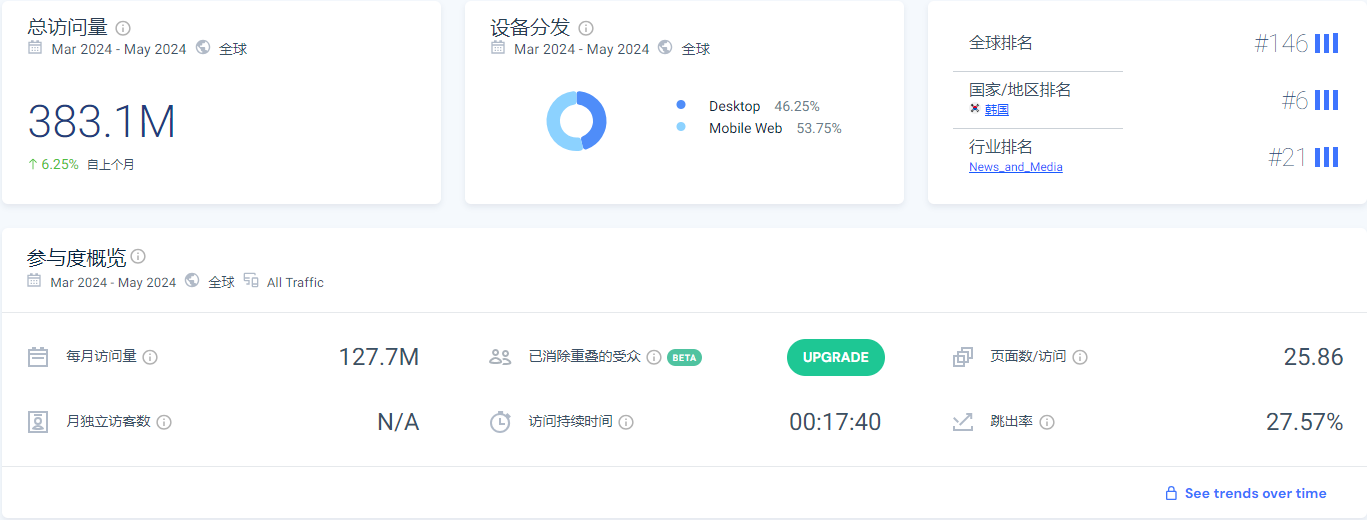This screenshot has height=520, width=1367.
Task: Click the #6 country rank value
Action: coord(1295,100)
